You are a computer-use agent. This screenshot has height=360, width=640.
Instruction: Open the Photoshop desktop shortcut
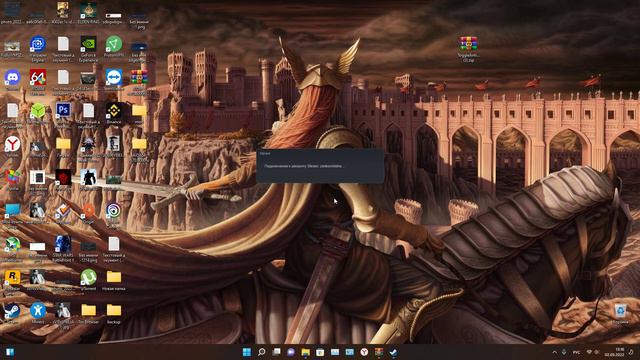coord(63,111)
